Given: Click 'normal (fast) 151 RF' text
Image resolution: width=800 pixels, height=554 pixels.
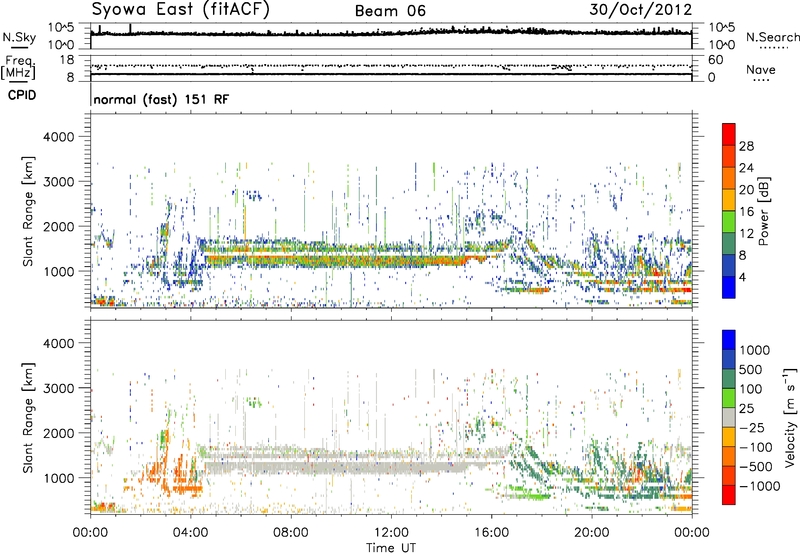Looking at the screenshot, I should click(x=161, y=99).
